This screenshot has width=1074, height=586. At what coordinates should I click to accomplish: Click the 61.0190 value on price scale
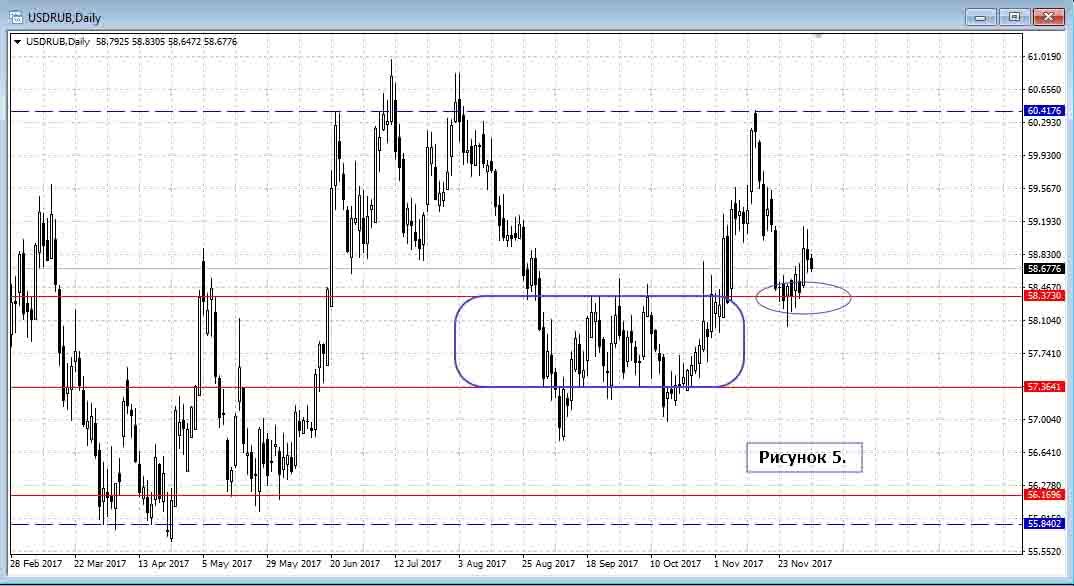(1044, 58)
